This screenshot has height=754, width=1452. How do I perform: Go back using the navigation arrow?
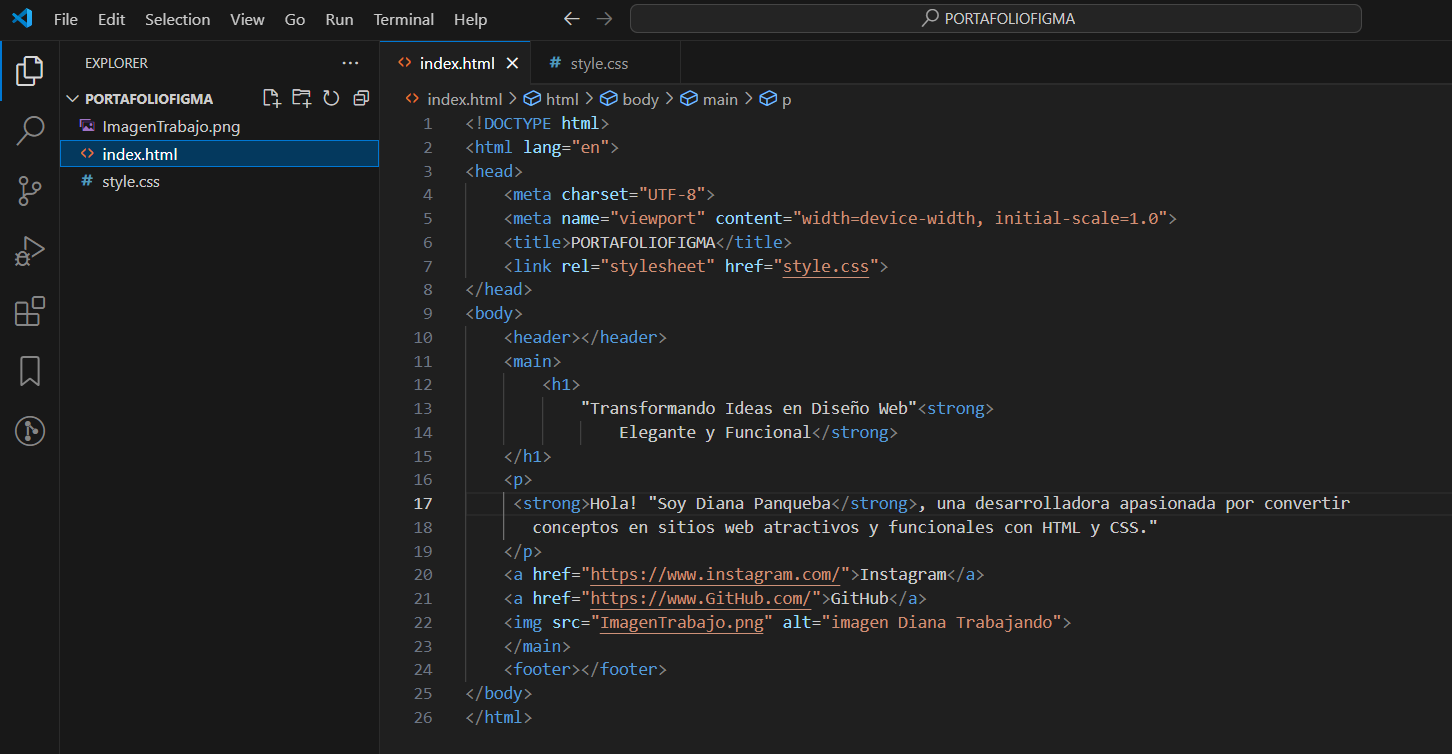pyautogui.click(x=571, y=18)
